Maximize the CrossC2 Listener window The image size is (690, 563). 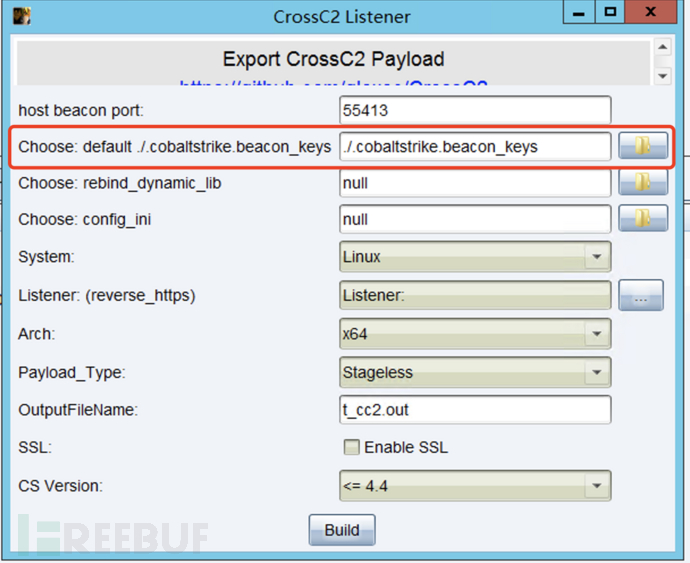tap(610, 12)
